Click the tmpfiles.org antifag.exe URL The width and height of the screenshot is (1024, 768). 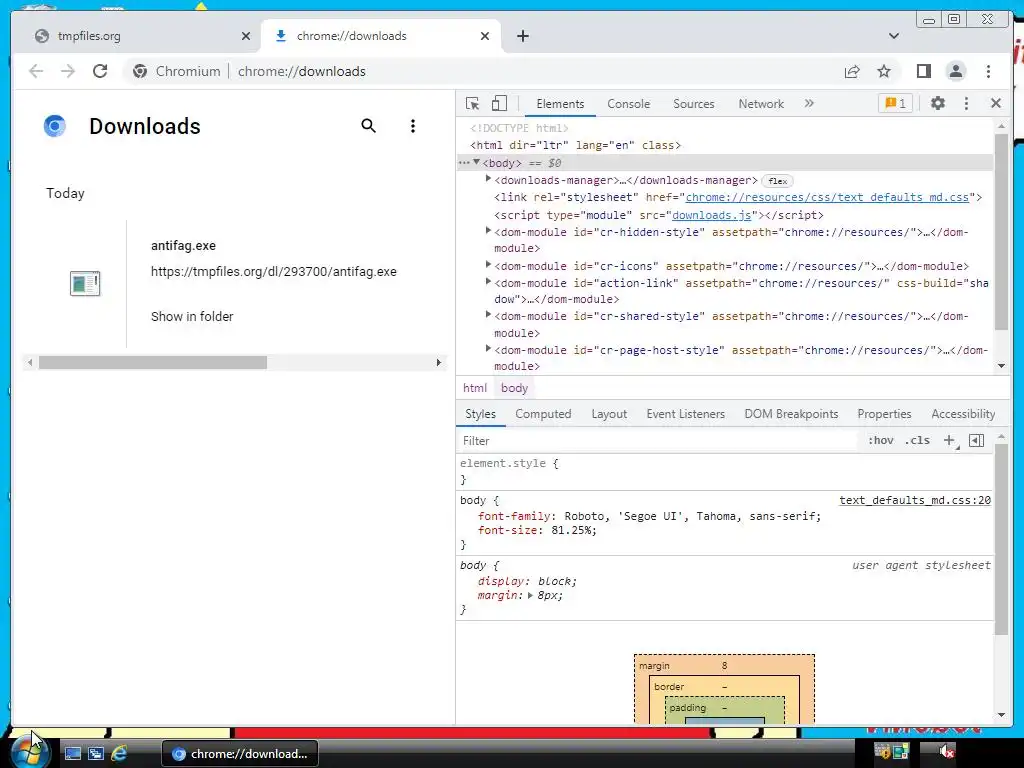click(x=274, y=272)
